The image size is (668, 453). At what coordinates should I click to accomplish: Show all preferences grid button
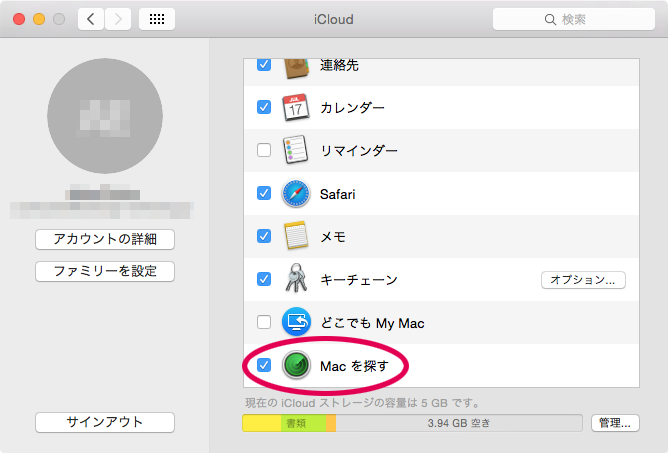coord(157,19)
